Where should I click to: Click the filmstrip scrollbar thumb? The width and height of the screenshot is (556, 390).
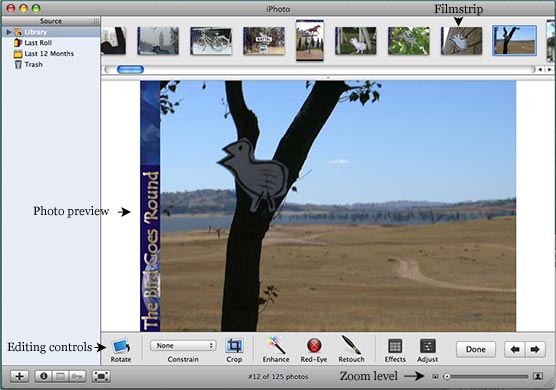click(x=130, y=69)
